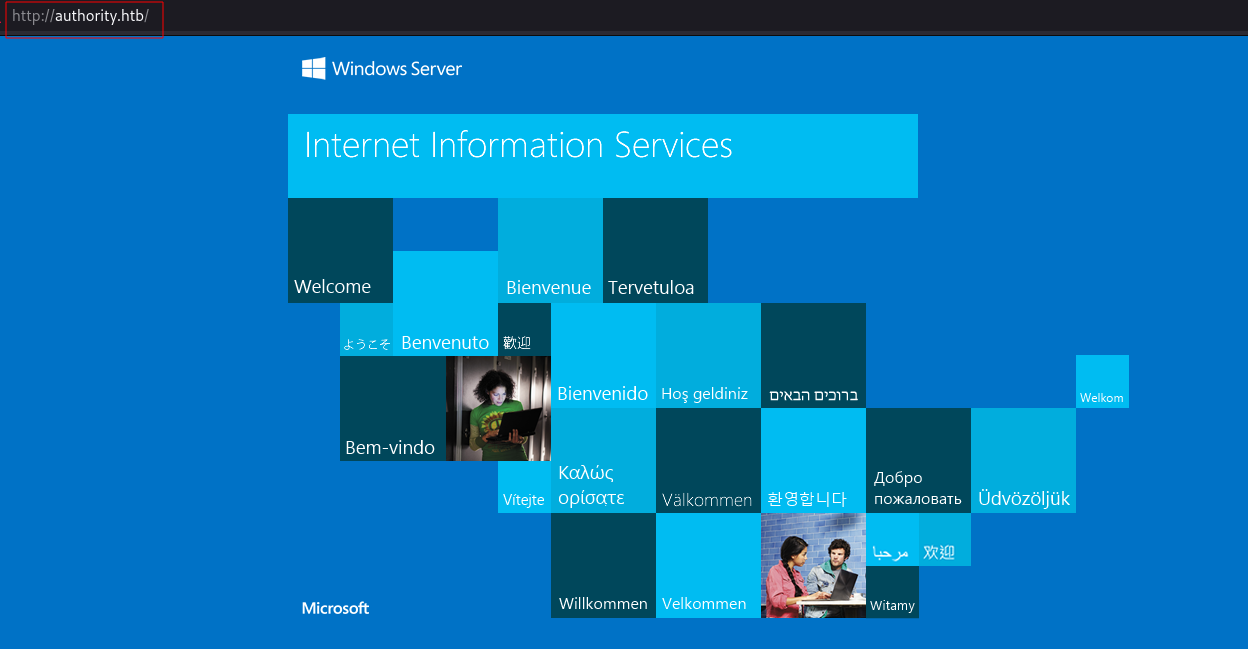
Task: Open the photo of woman holding laptop
Action: (498, 408)
